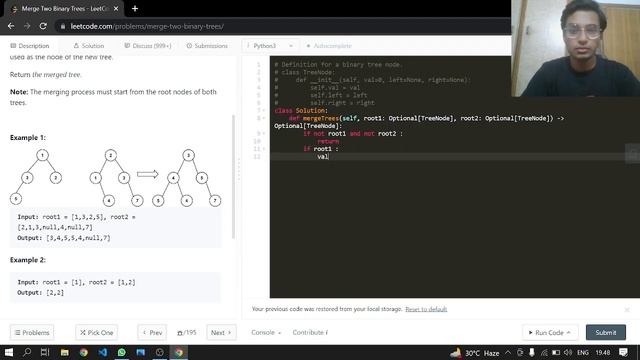Image resolution: width=640 pixels, height=360 pixels.
Task: Switch to the Solution tab
Action: click(89, 46)
